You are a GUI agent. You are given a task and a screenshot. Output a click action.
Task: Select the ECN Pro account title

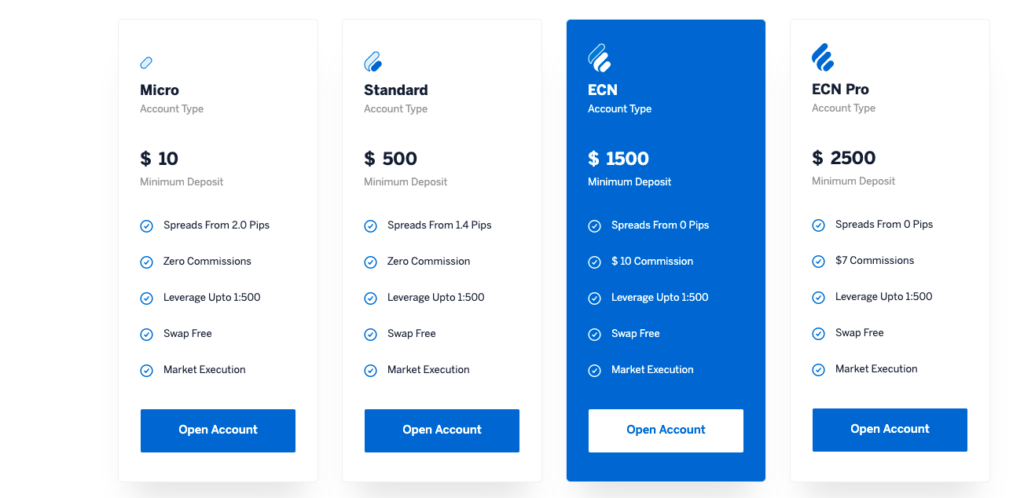[x=840, y=89]
